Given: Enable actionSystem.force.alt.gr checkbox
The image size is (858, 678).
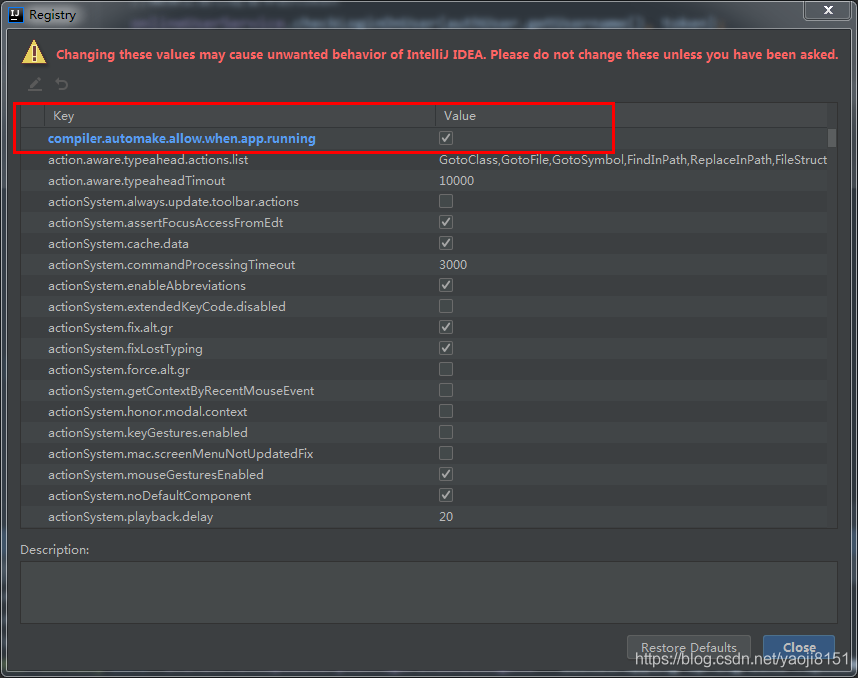Looking at the screenshot, I should coord(446,370).
